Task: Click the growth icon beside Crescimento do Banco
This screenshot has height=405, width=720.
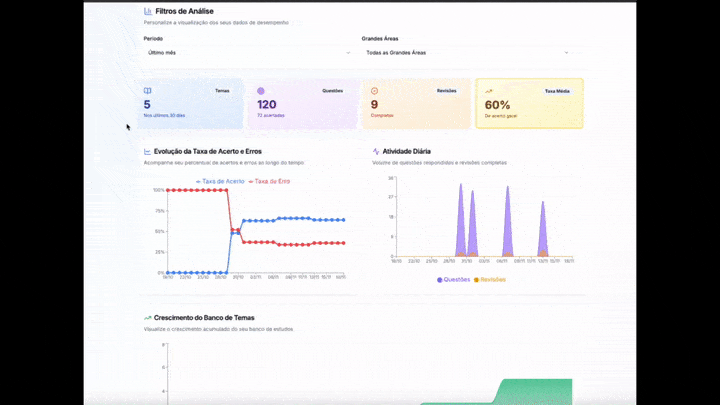Action: pos(148,318)
